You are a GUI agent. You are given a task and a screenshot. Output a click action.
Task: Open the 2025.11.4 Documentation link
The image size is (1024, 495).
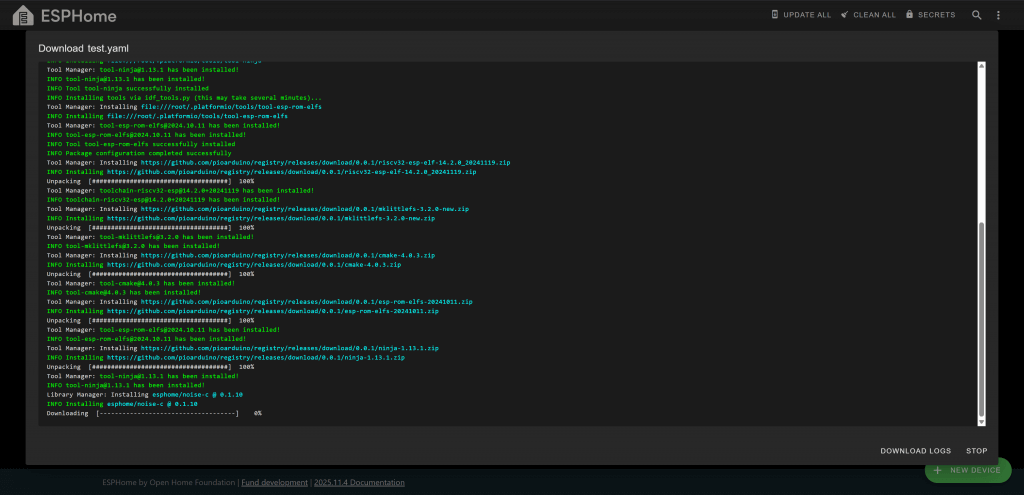click(360, 482)
